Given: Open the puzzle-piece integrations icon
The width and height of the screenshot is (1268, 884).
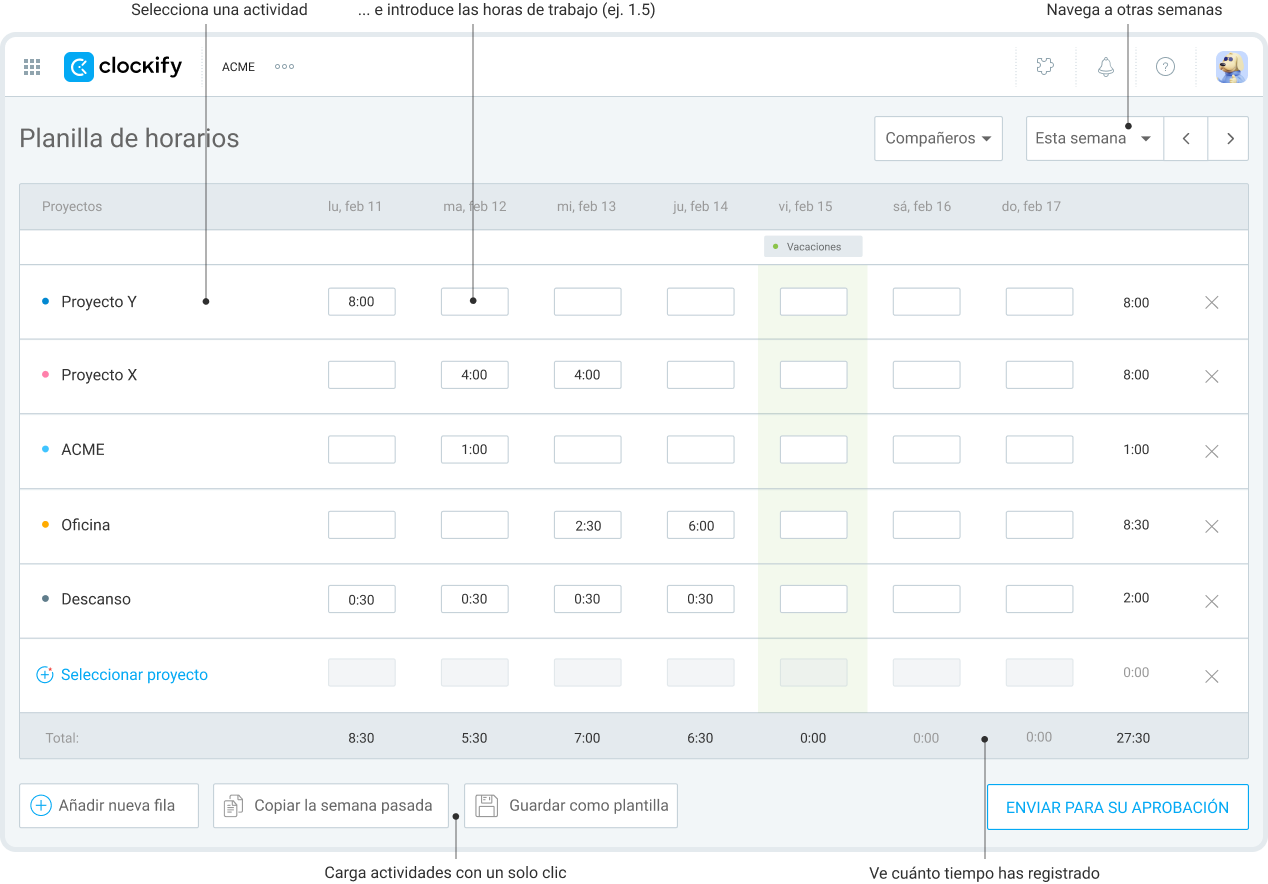Looking at the screenshot, I should (1045, 67).
